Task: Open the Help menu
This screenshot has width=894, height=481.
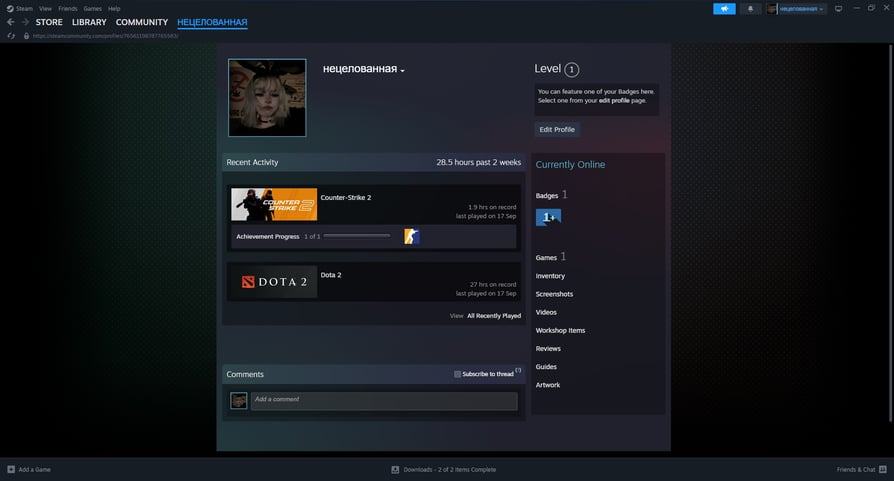Action: click(114, 9)
